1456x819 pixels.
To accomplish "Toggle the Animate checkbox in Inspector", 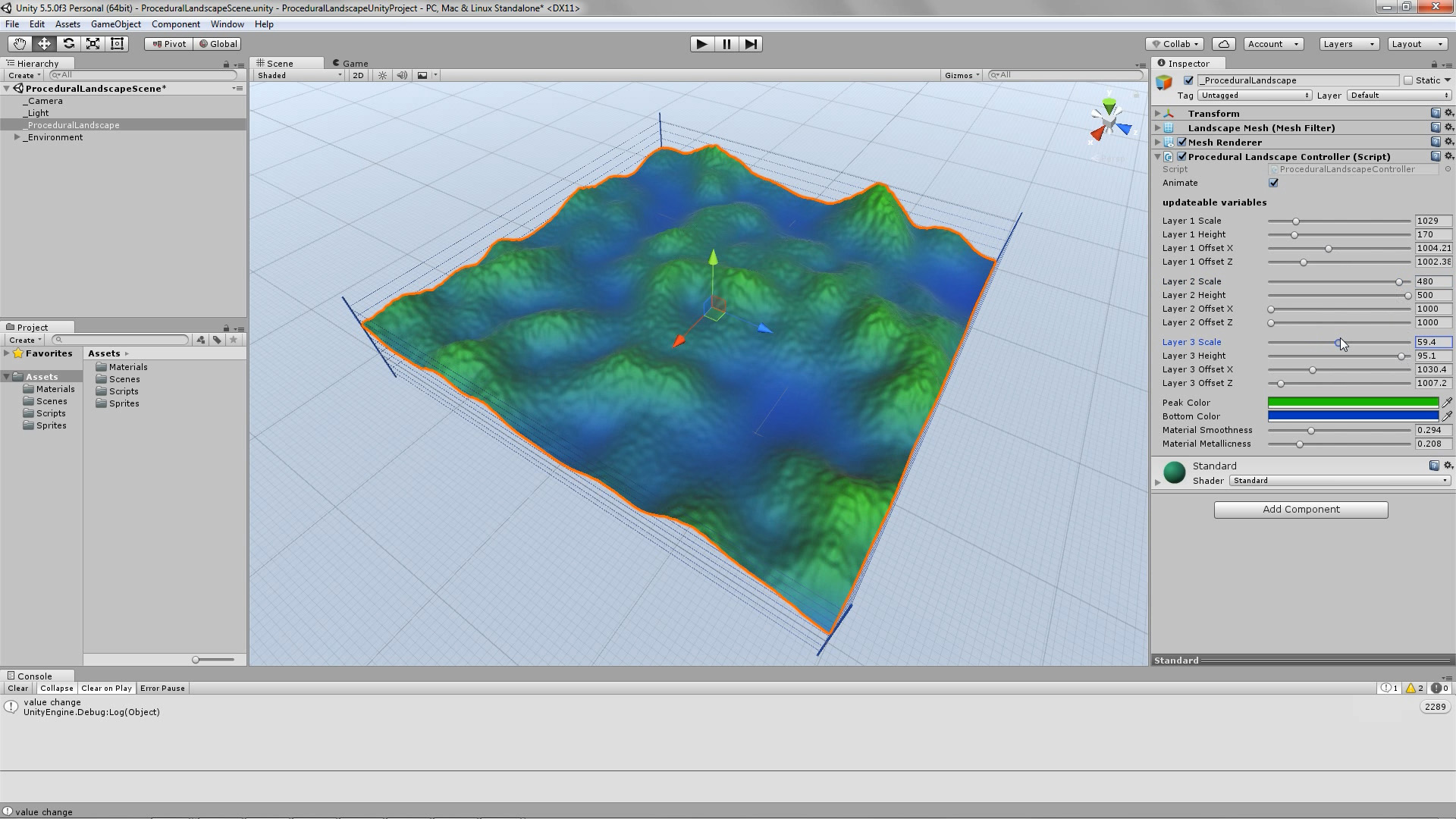I will click(1275, 182).
